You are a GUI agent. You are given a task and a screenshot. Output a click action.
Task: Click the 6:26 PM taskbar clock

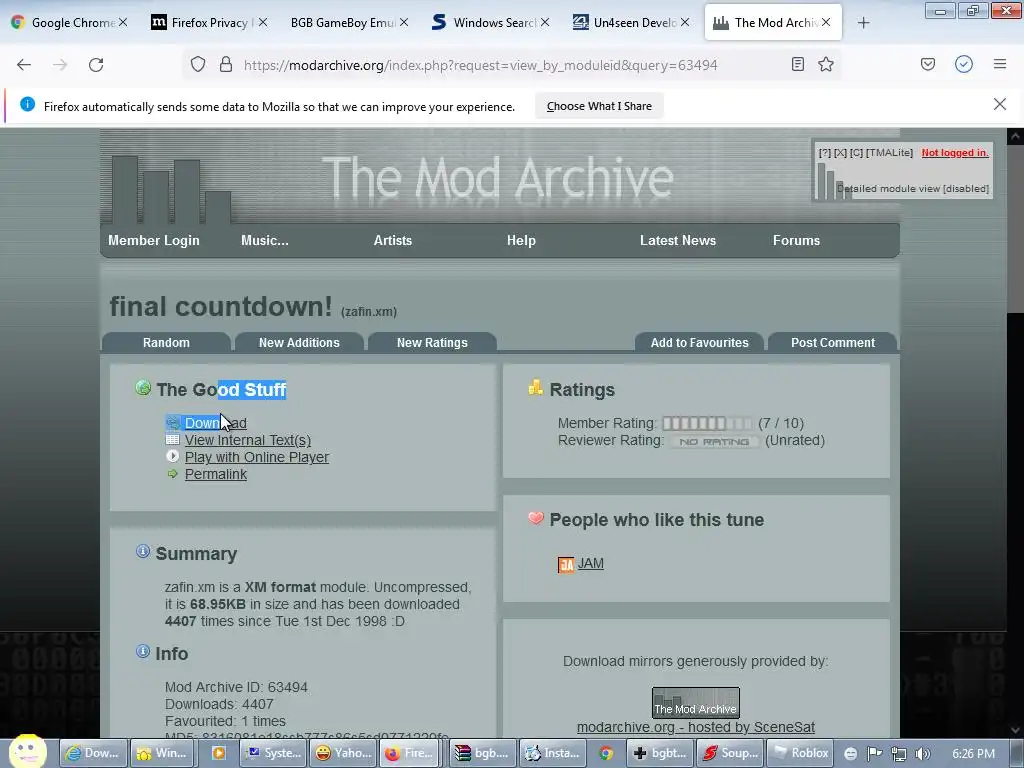[x=974, y=754]
